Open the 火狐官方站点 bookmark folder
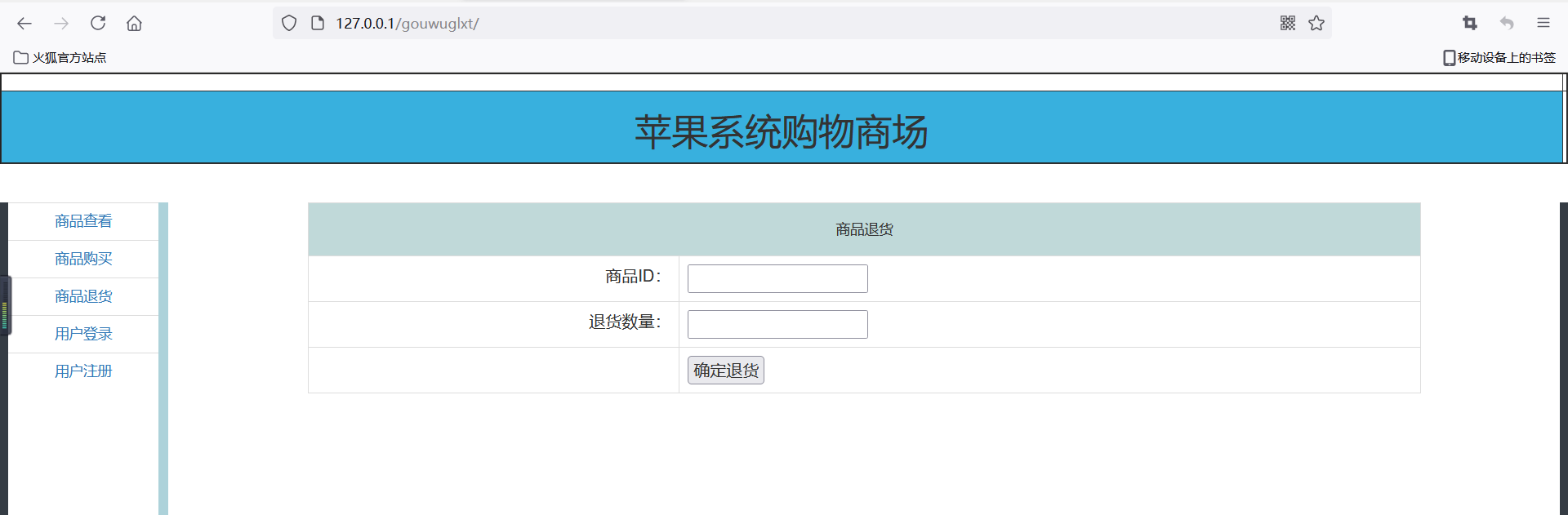Image resolution: width=1568 pixels, height=515 pixels. pyautogui.click(x=60, y=58)
